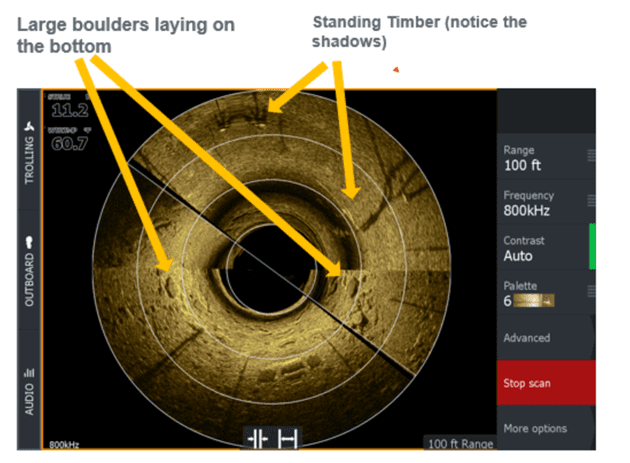Viewport: 630px width, 463px height.
Task: Open More options in the menu
Action: tap(546, 428)
